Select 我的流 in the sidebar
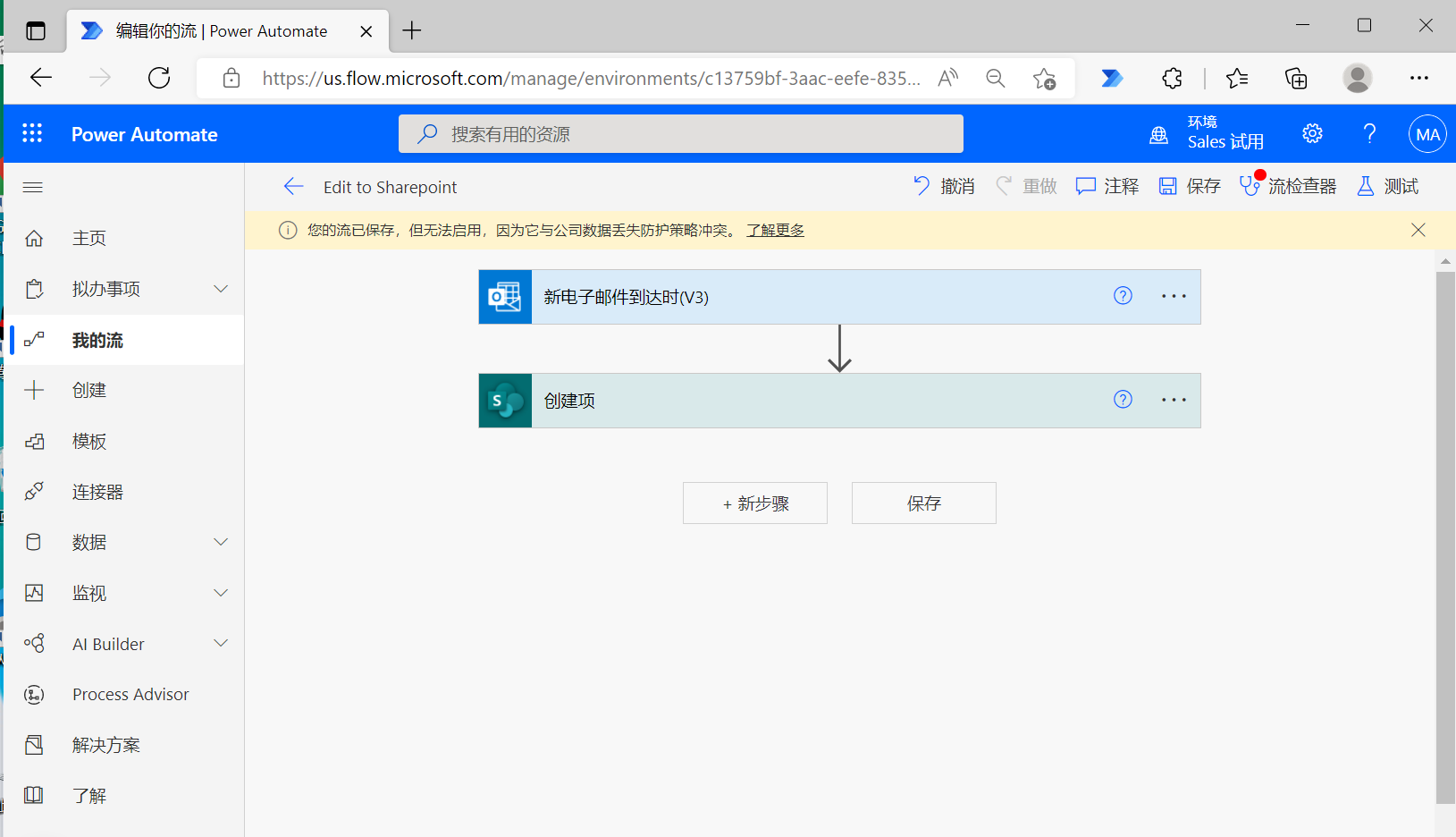The image size is (1456, 837). pos(124,340)
